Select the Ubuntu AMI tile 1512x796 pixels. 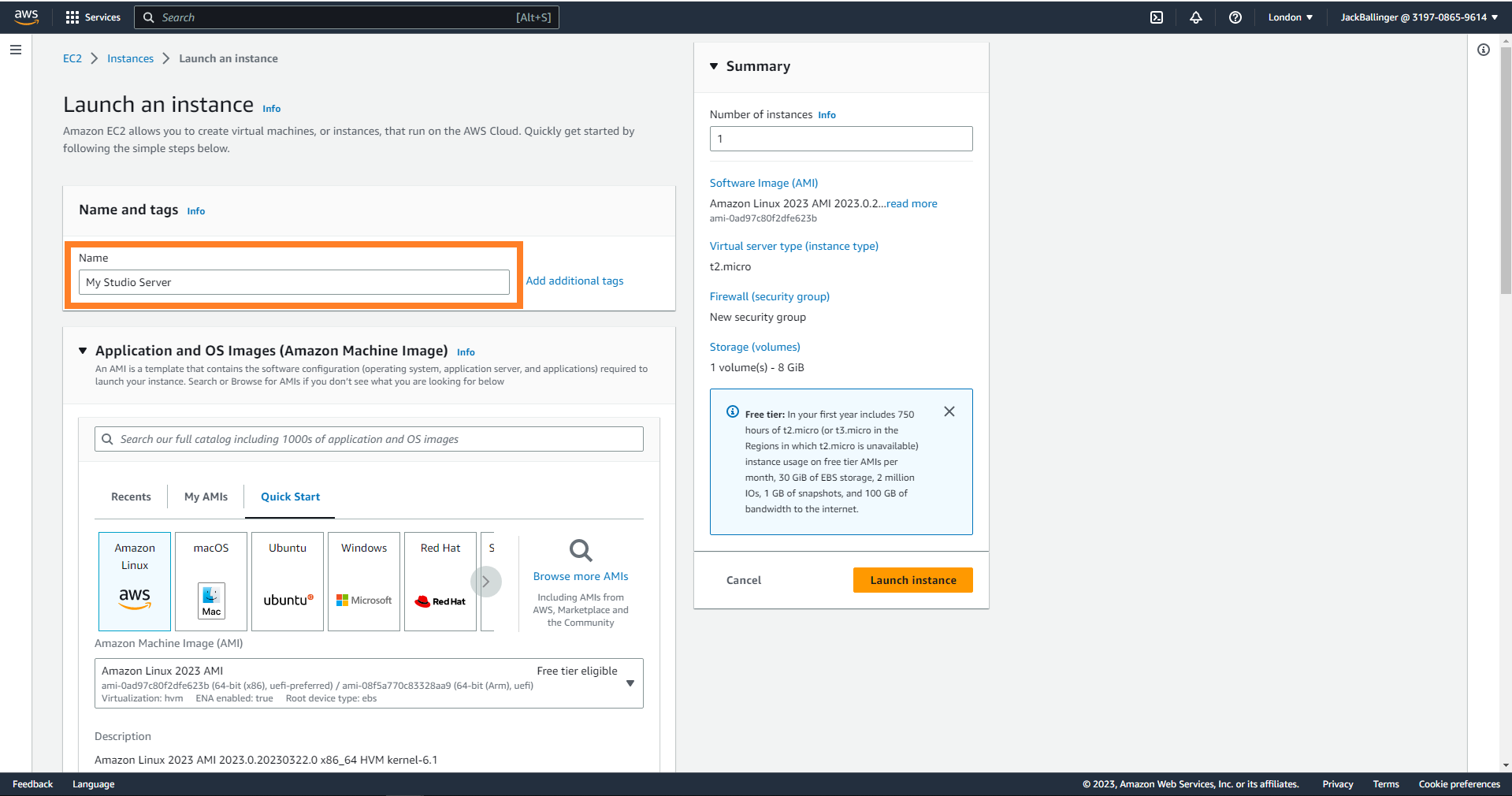pos(288,581)
